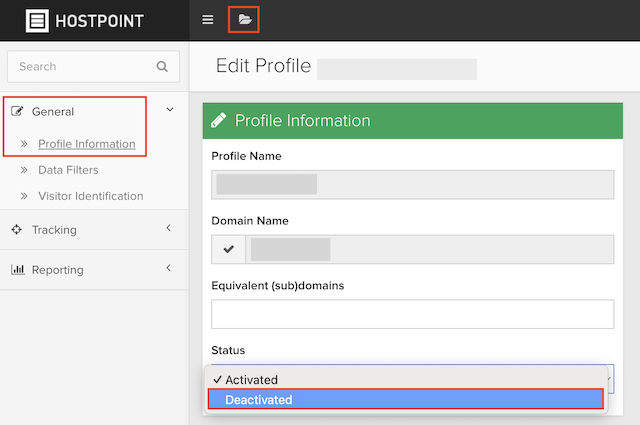Screen dimensions: 640x425
Task: Open the Tracking menu section
Action: pos(54,230)
